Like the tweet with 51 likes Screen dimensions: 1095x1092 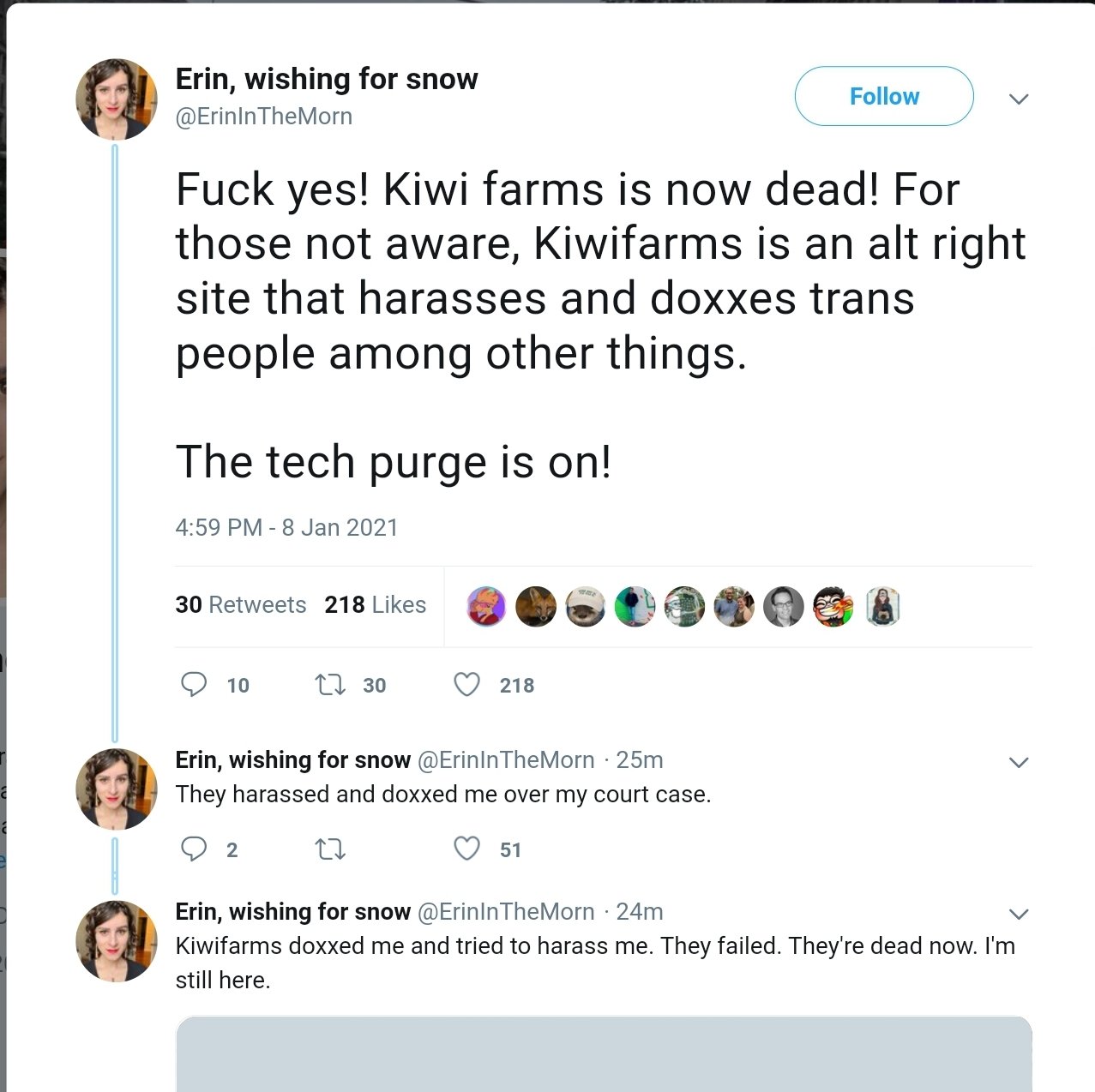[x=466, y=849]
